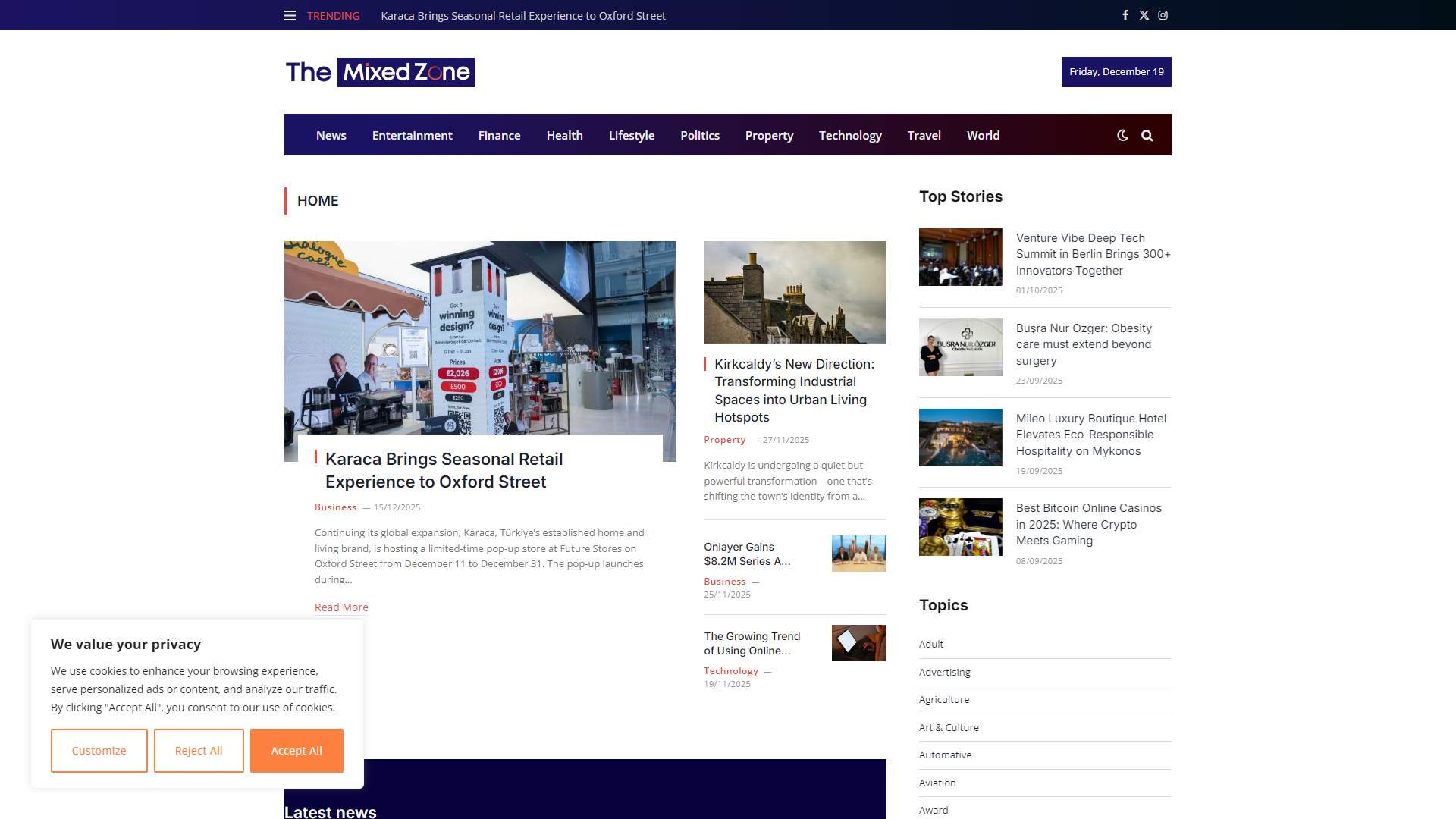Open Customize cookie preferences
Image resolution: width=1456 pixels, height=819 pixels.
click(x=99, y=750)
